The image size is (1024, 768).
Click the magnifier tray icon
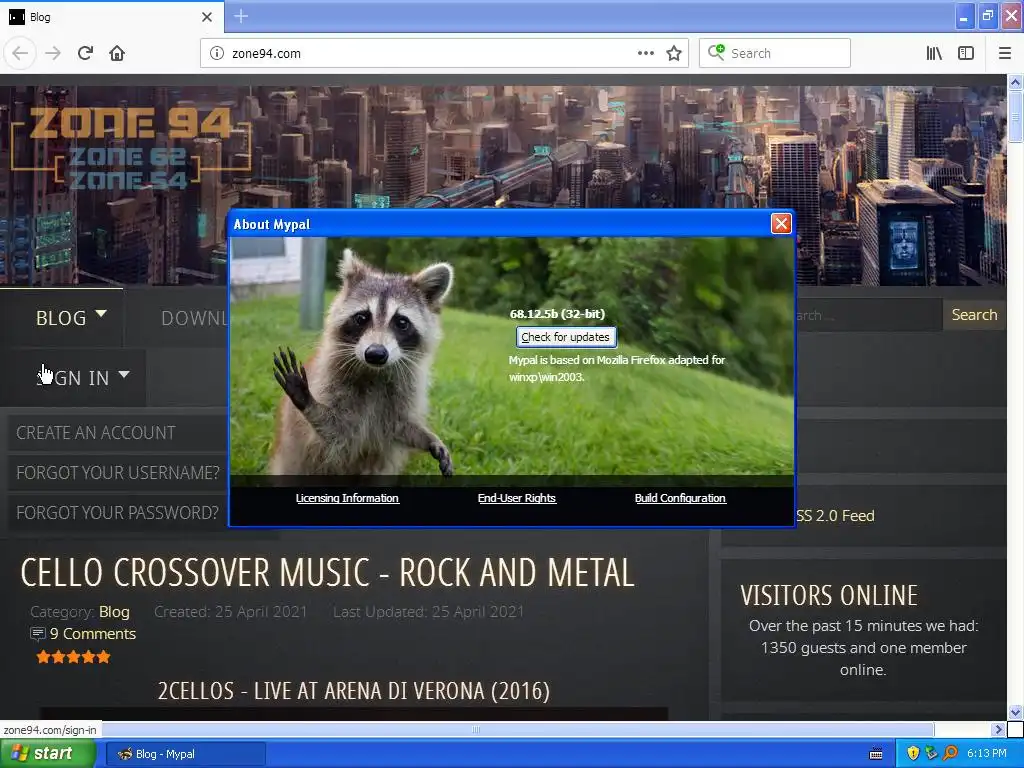(950, 754)
